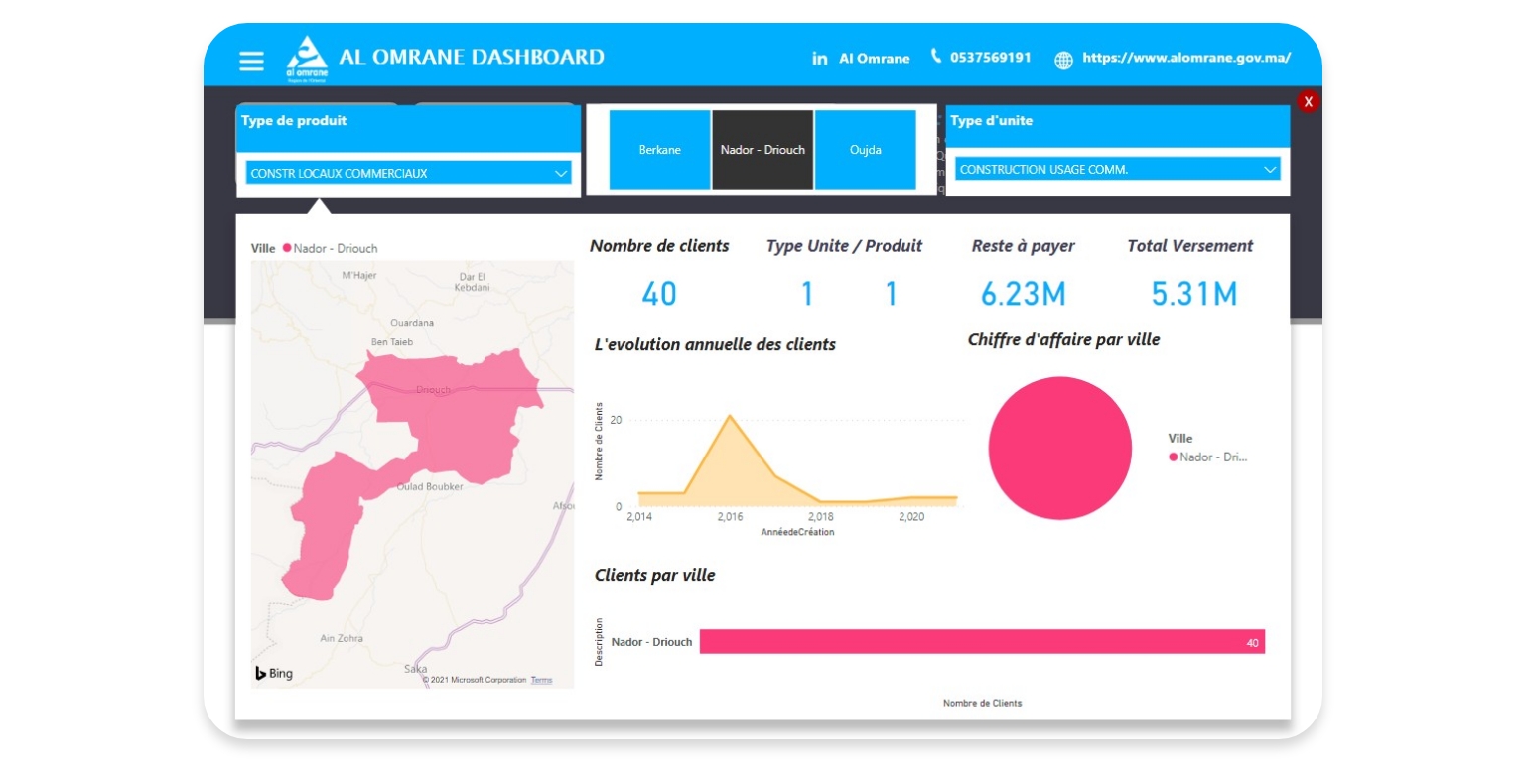Click the Bing logo on map
Screen dimensions: 1525x784
[x=274, y=673]
